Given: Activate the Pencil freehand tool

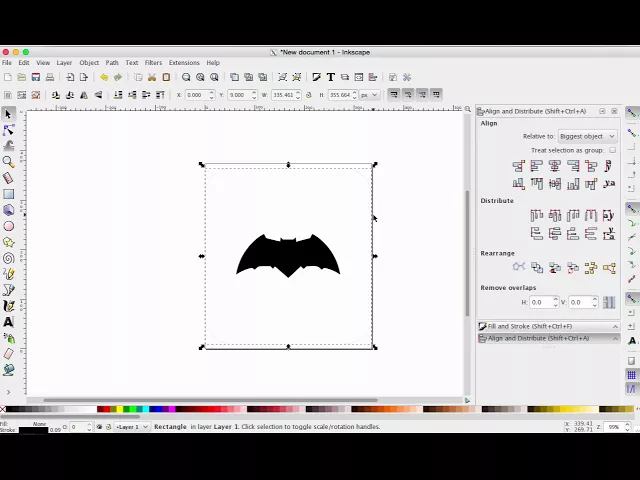Looking at the screenshot, I should (x=8, y=274).
